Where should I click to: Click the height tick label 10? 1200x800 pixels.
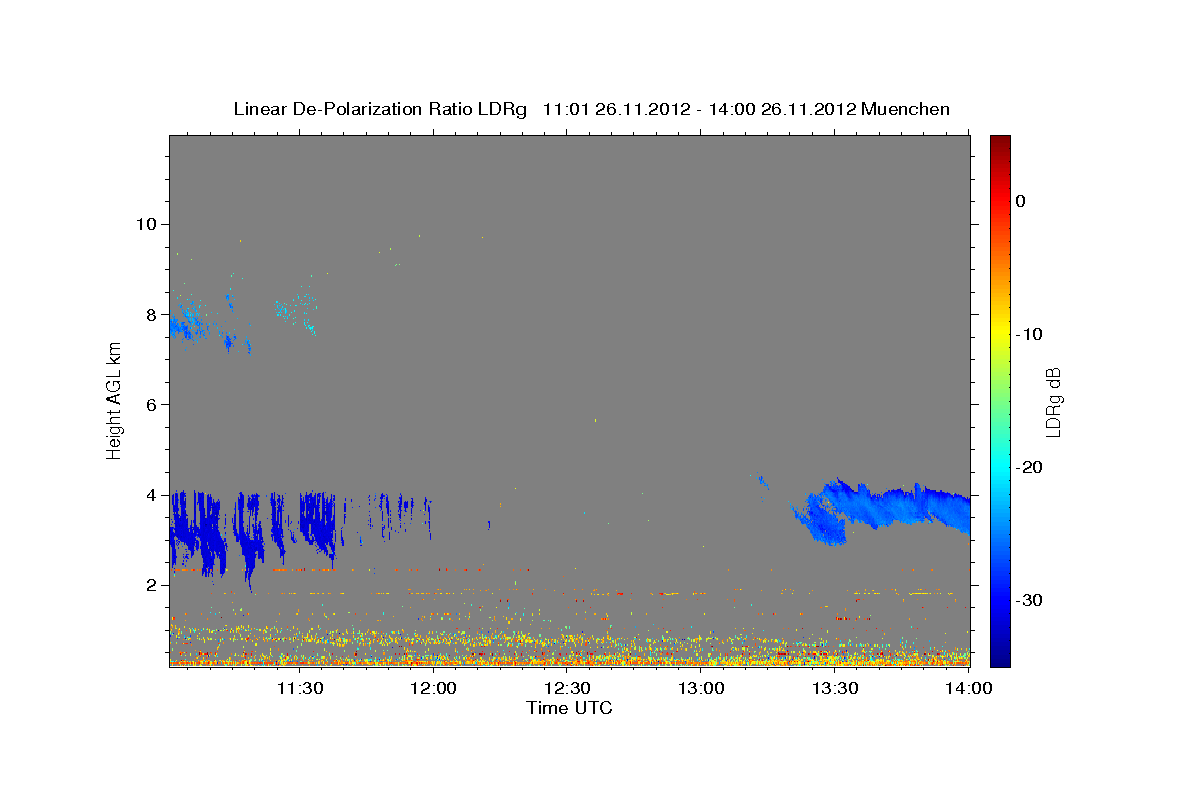coord(149,224)
